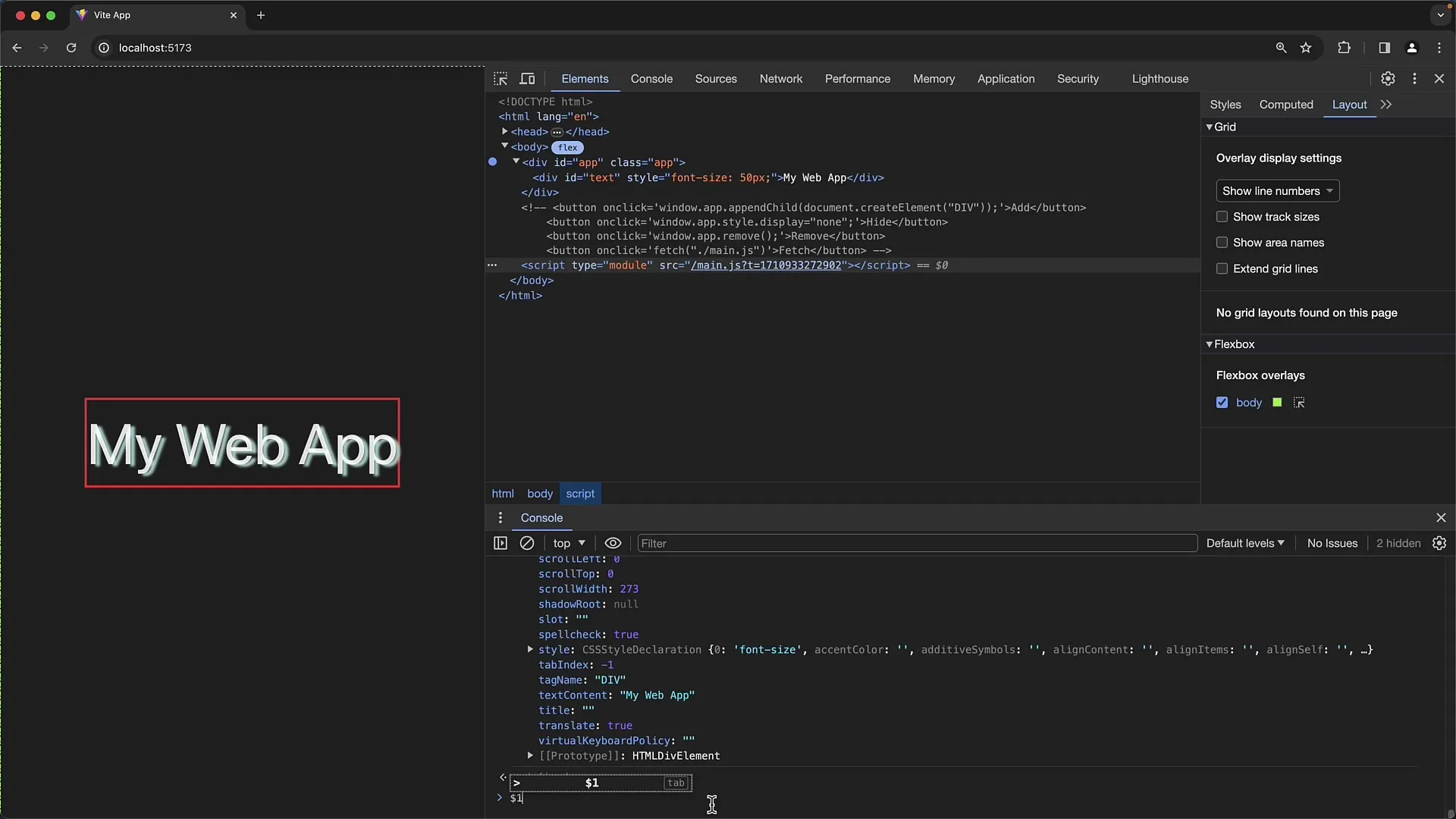
Task: Open the Show line numbers dropdown
Action: 1278,191
